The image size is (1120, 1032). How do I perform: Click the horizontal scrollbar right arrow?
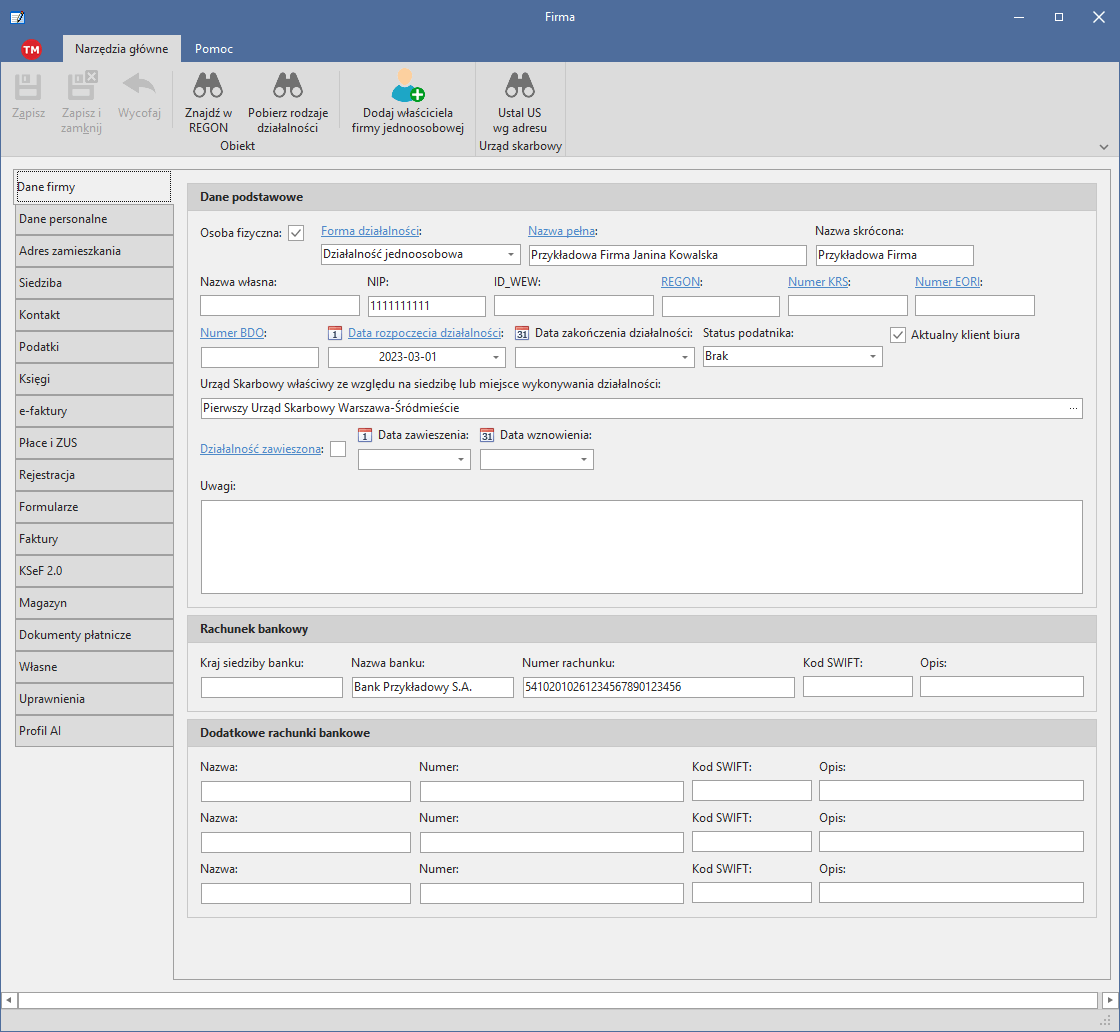(1109, 1000)
